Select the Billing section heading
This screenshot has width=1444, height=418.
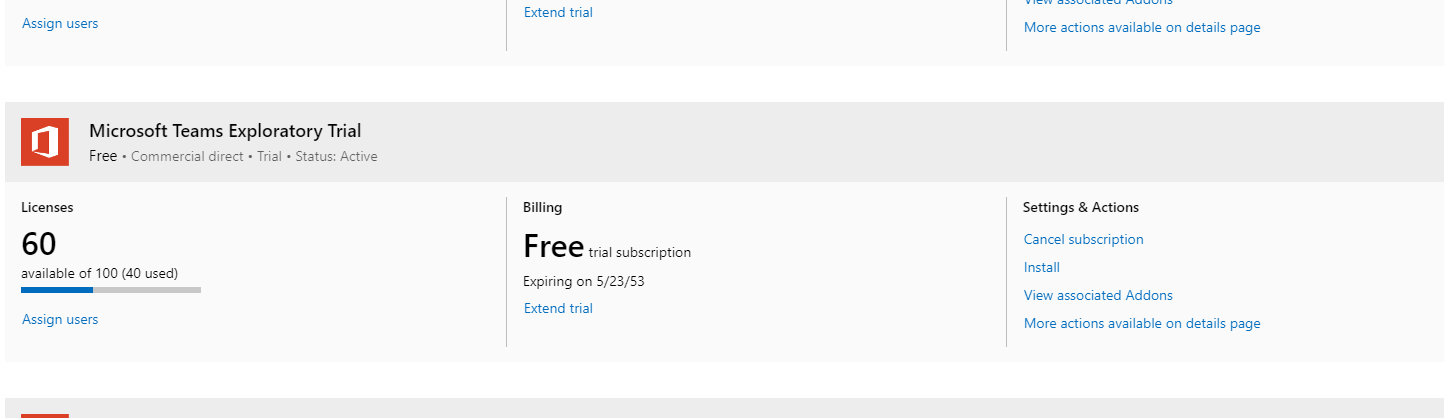[542, 207]
